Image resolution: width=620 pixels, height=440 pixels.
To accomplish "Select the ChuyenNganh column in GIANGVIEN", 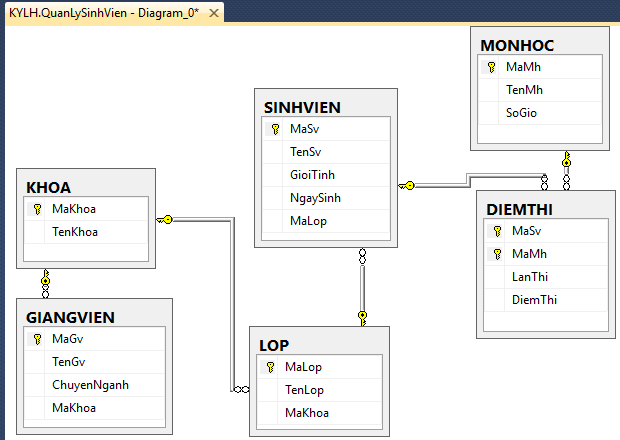I will tap(95, 385).
